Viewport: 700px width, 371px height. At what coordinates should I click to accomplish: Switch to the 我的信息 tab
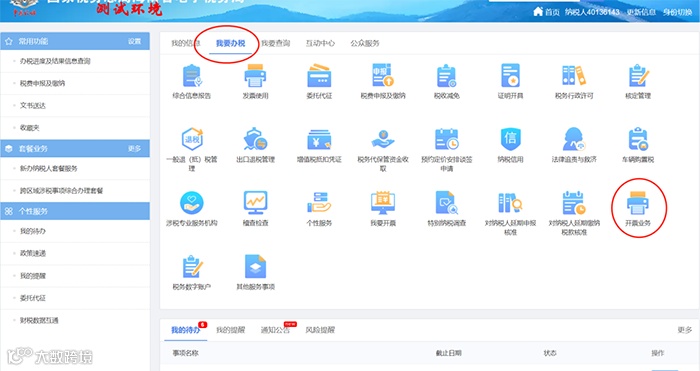[x=186, y=43]
